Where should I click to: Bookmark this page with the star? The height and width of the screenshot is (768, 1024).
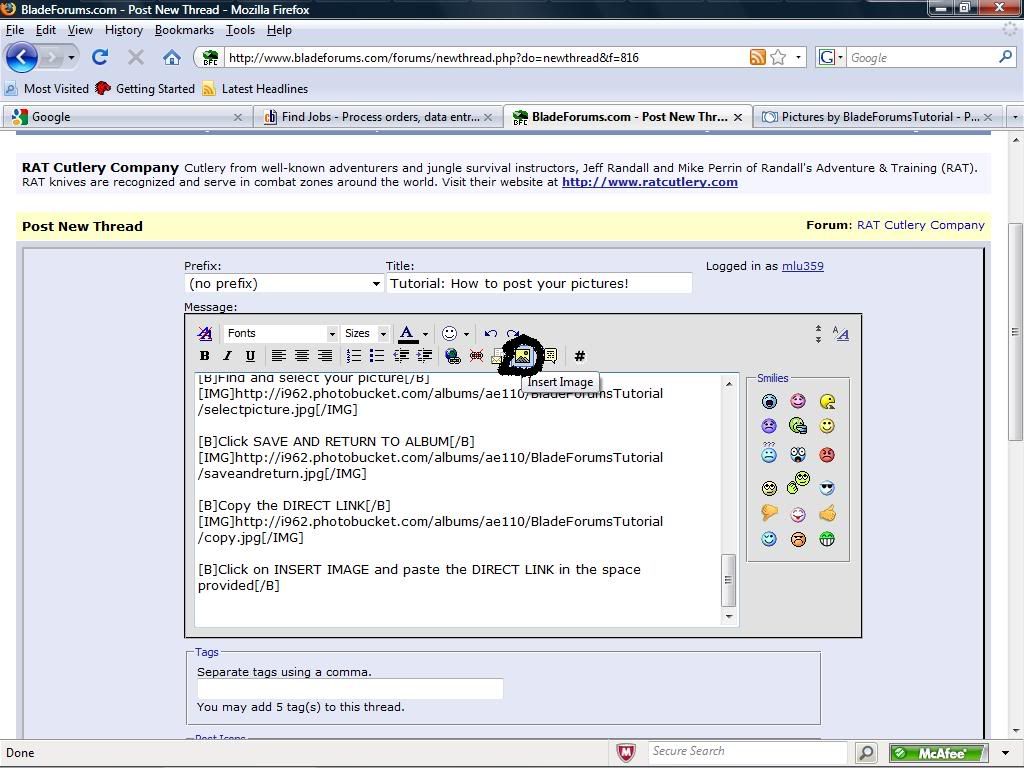(x=778, y=57)
